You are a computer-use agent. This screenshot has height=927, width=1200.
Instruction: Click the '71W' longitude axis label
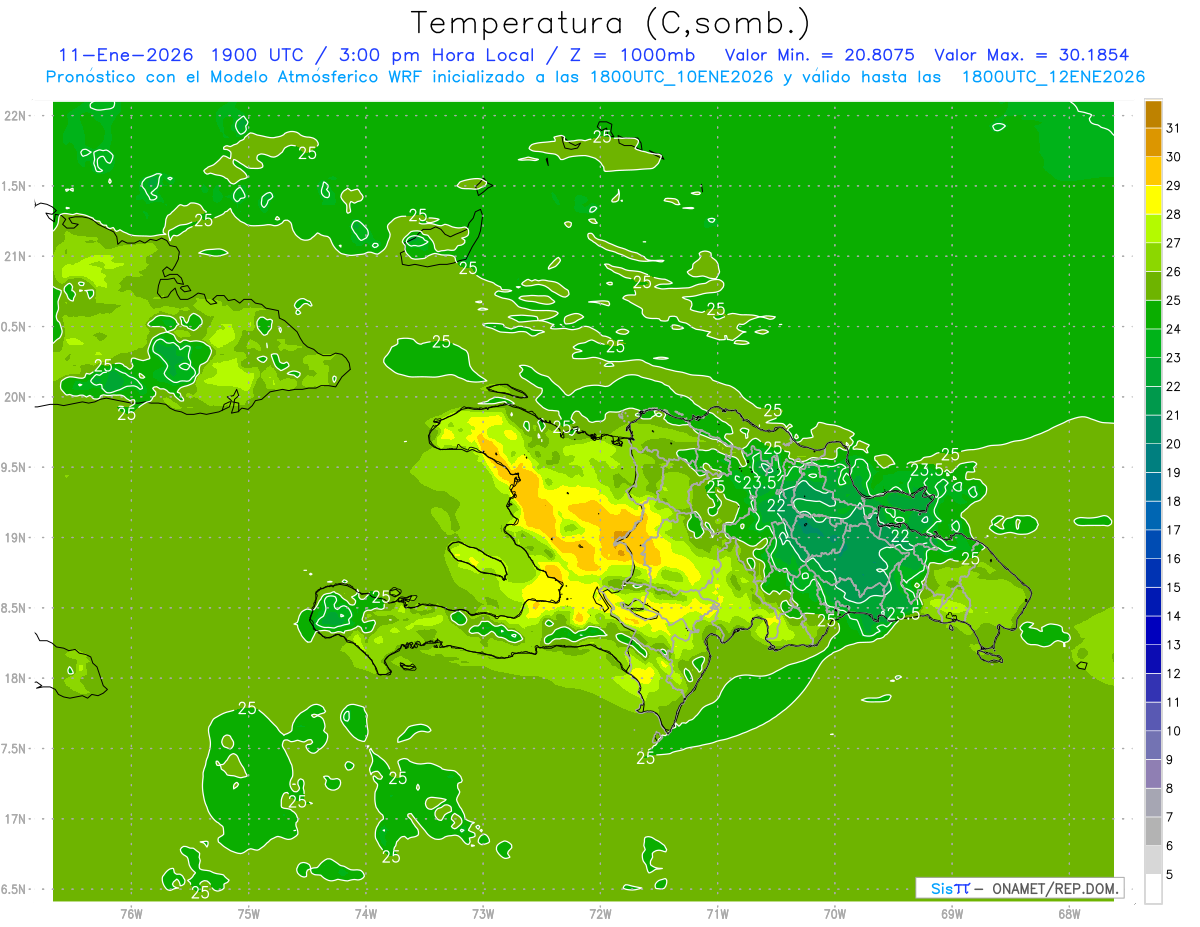(718, 914)
